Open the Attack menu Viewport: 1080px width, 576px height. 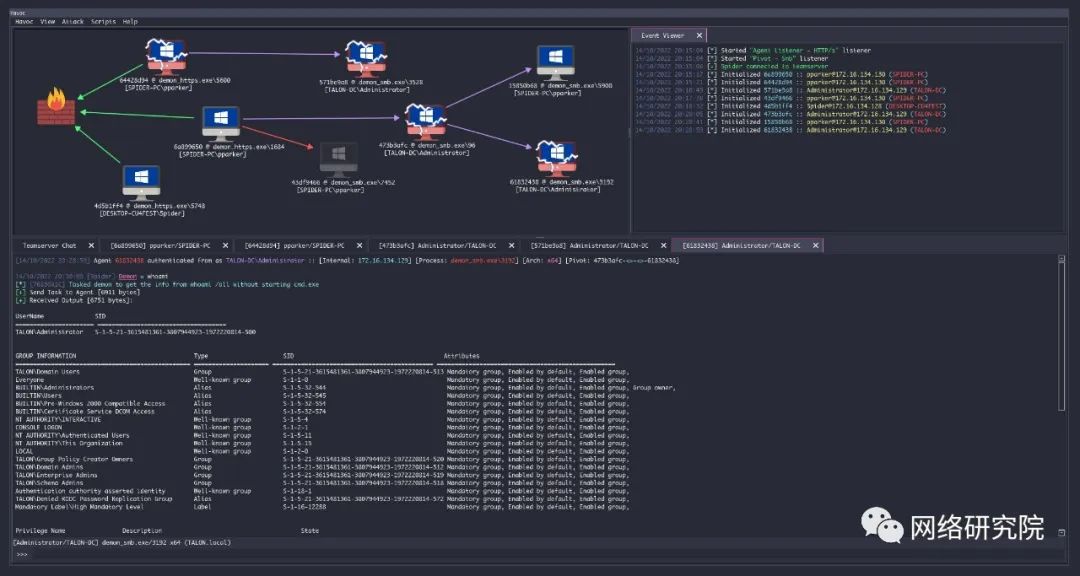tap(73, 21)
